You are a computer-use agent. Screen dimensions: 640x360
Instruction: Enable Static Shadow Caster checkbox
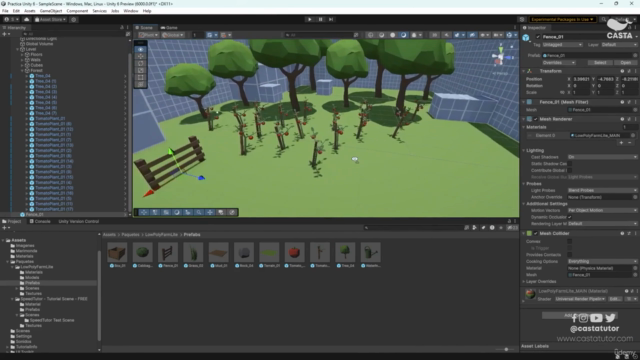pos(569,164)
